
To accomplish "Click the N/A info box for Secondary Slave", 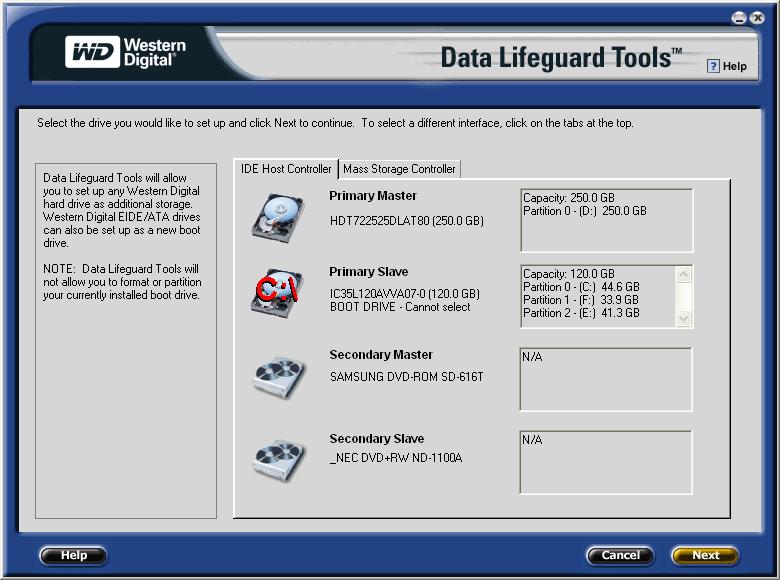I will click(x=606, y=463).
